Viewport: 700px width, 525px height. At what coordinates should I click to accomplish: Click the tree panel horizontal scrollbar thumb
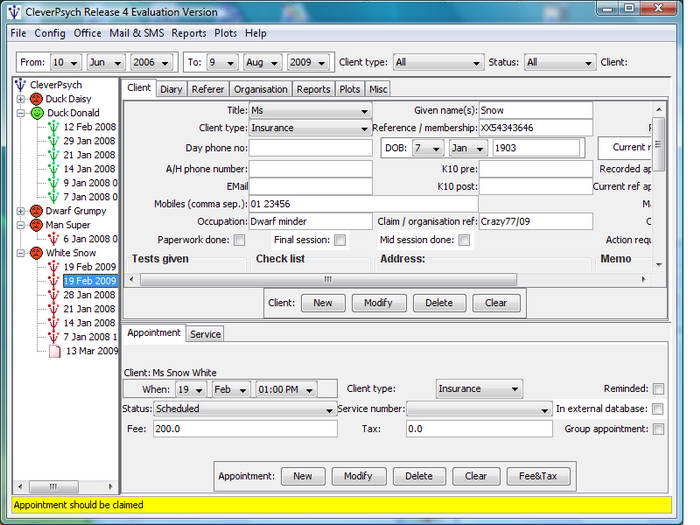tap(54, 487)
